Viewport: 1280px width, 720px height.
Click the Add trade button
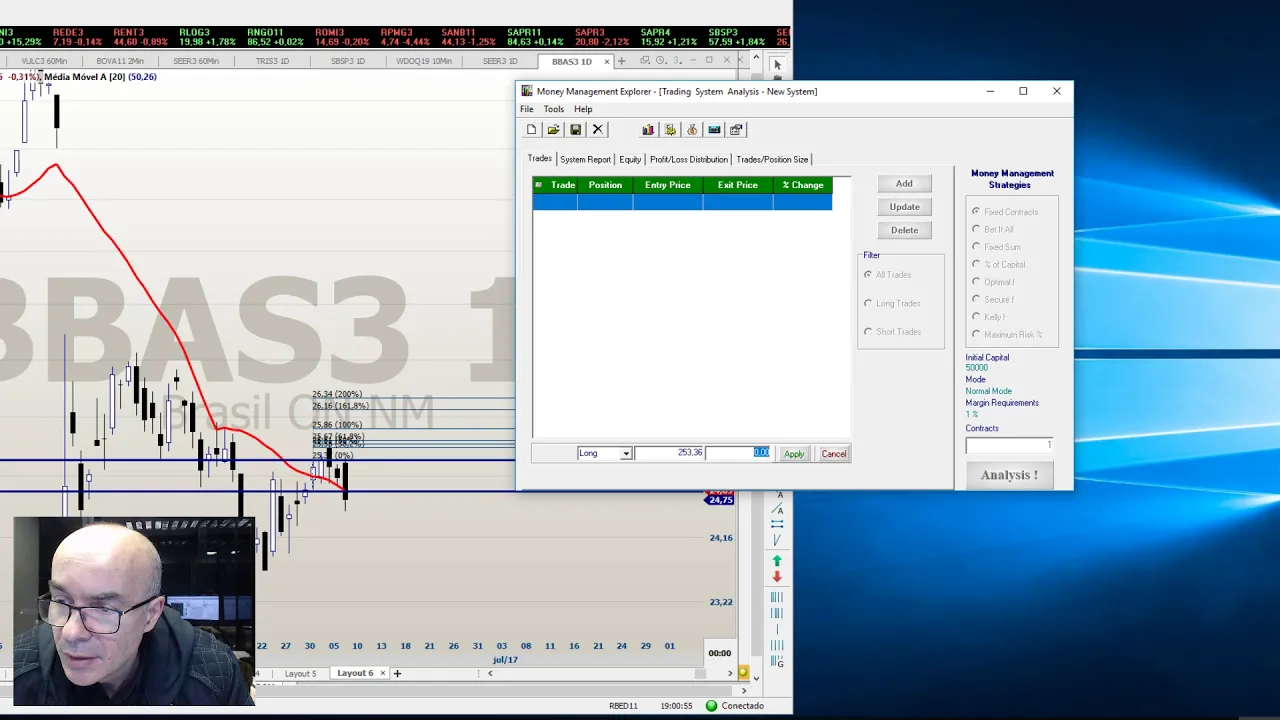click(x=904, y=184)
